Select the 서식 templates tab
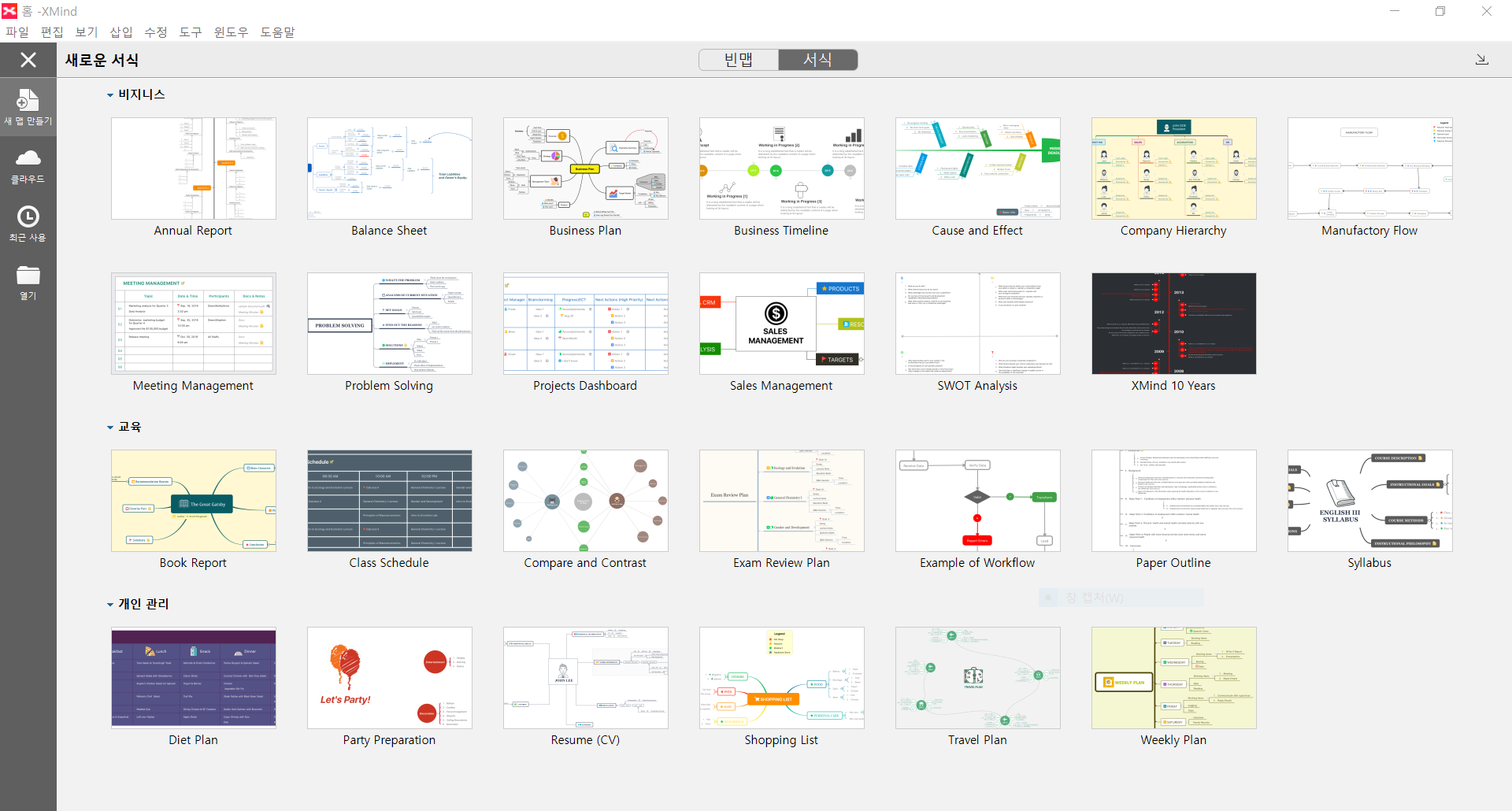 (x=817, y=60)
